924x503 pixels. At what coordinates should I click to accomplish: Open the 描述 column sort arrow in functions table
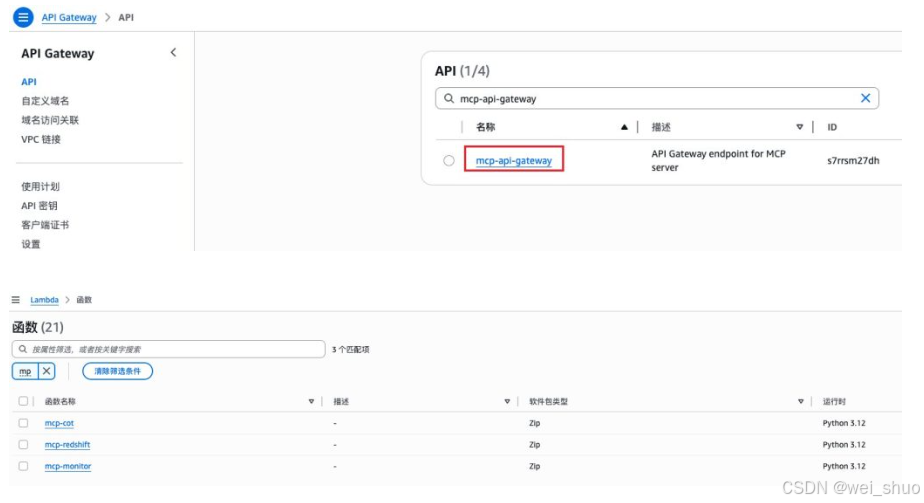[507, 401]
